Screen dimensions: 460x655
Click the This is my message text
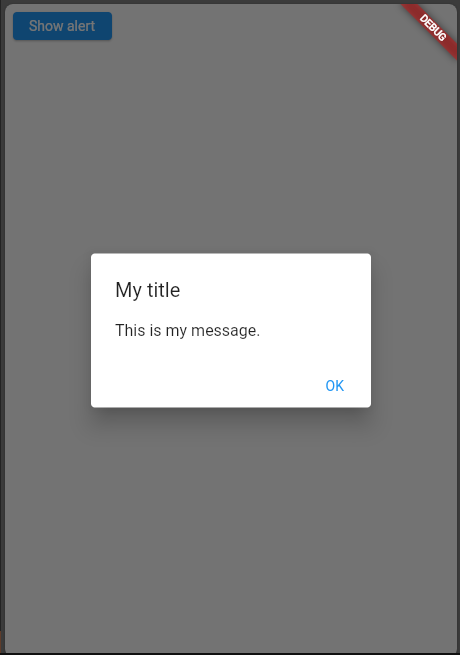coord(188,330)
